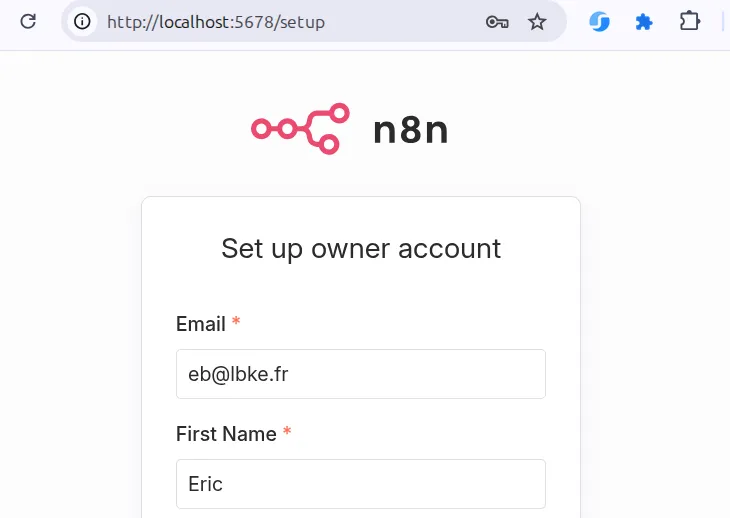View site information for localhost
The width and height of the screenshot is (730, 518).
pos(82,21)
